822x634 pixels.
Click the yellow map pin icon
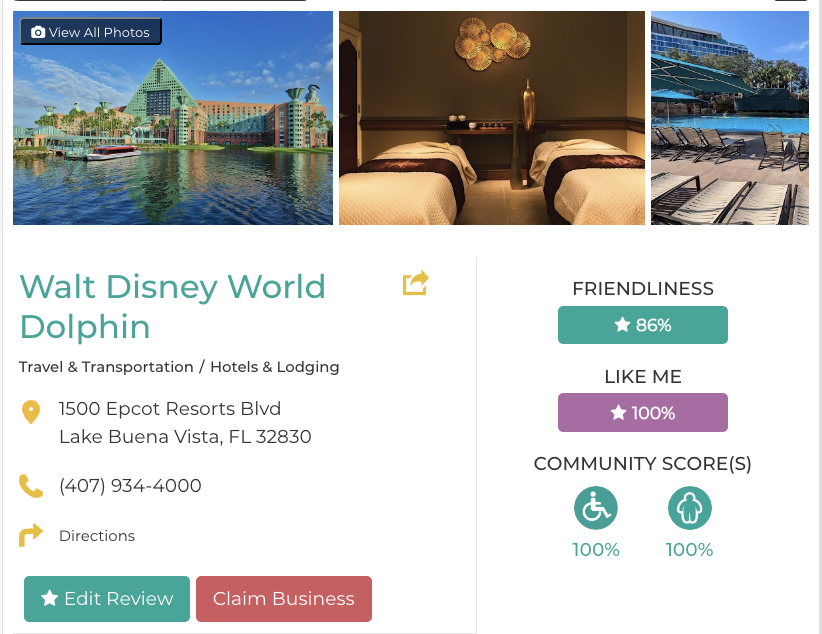(x=31, y=411)
